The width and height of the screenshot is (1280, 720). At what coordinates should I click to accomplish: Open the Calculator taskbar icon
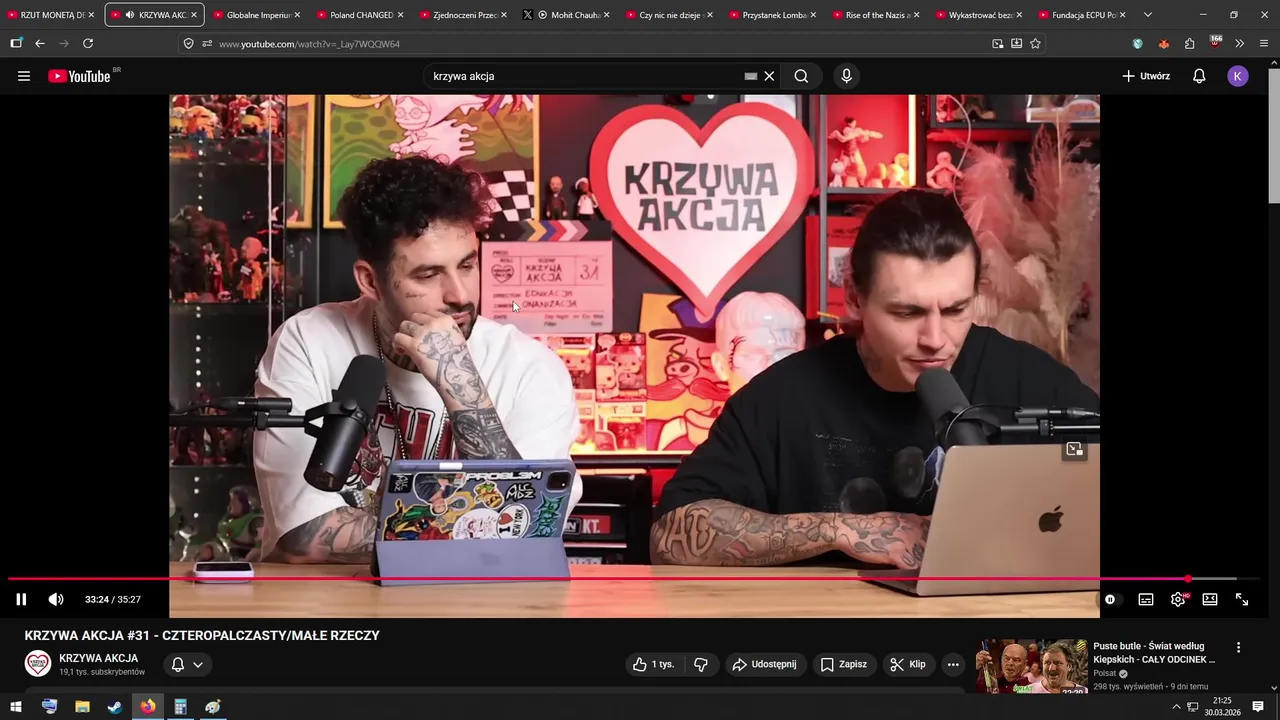tap(180, 707)
